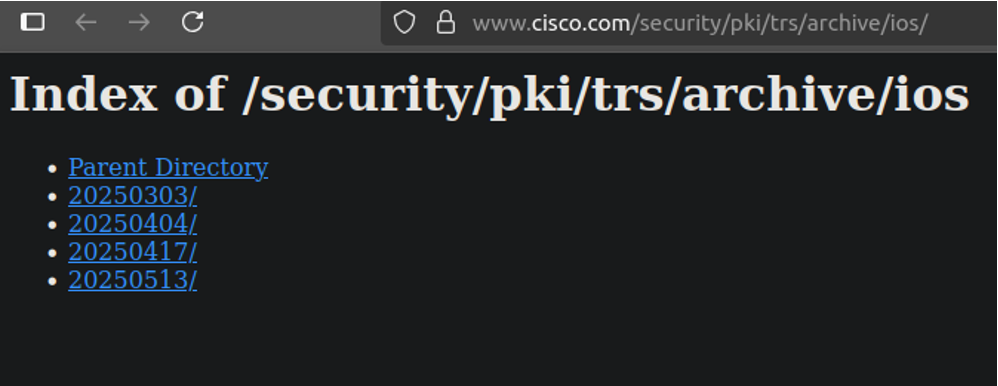Viewport: 998px width, 386px height.
Task: Go back using the left arrow
Action: point(86,22)
